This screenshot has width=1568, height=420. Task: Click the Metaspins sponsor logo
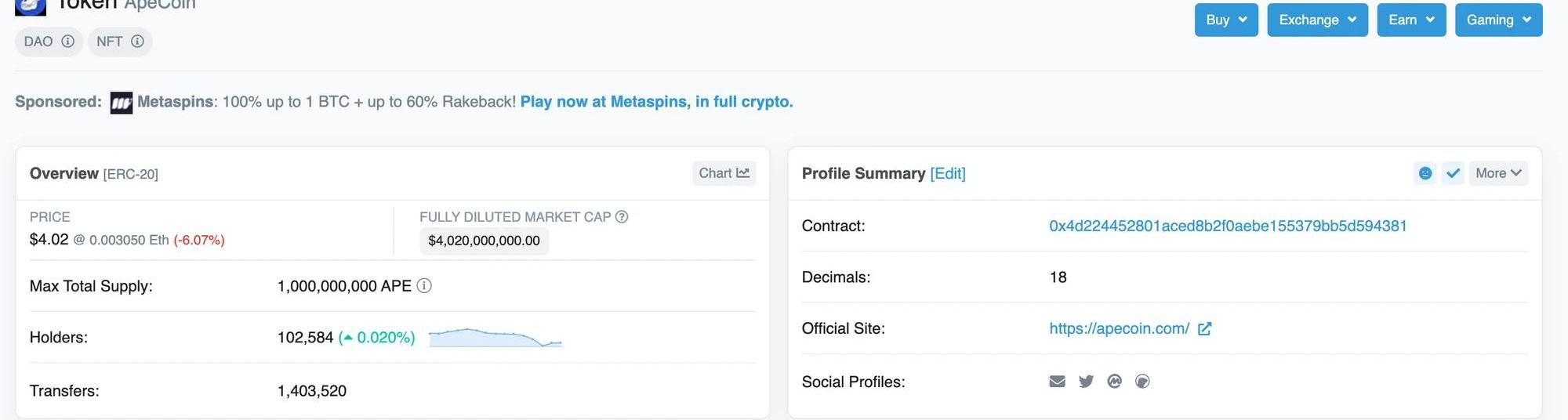click(x=122, y=103)
